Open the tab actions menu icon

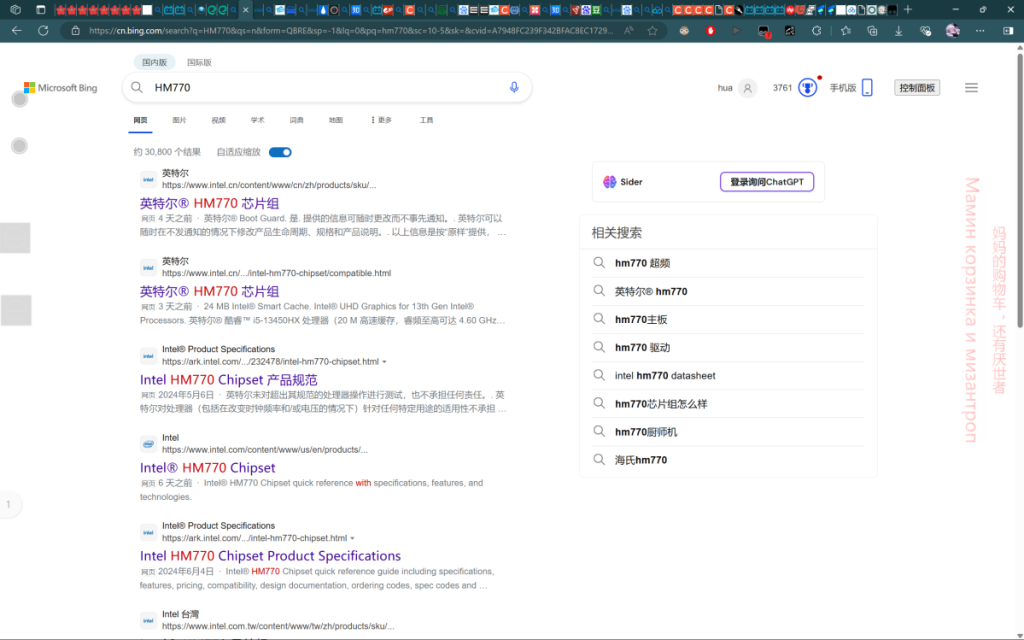click(40, 10)
